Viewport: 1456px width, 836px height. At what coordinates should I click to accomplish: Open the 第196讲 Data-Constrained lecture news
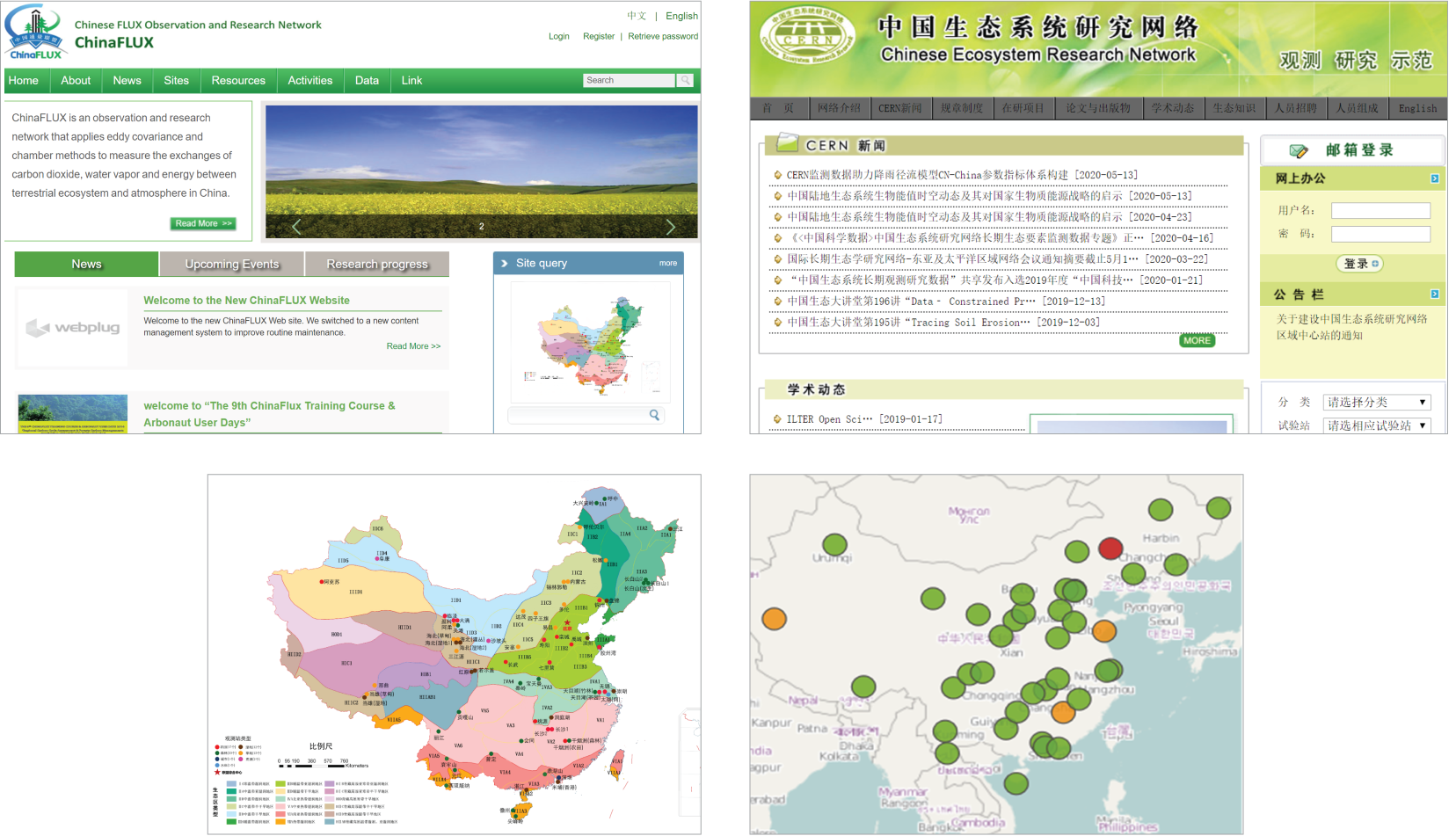946,302
